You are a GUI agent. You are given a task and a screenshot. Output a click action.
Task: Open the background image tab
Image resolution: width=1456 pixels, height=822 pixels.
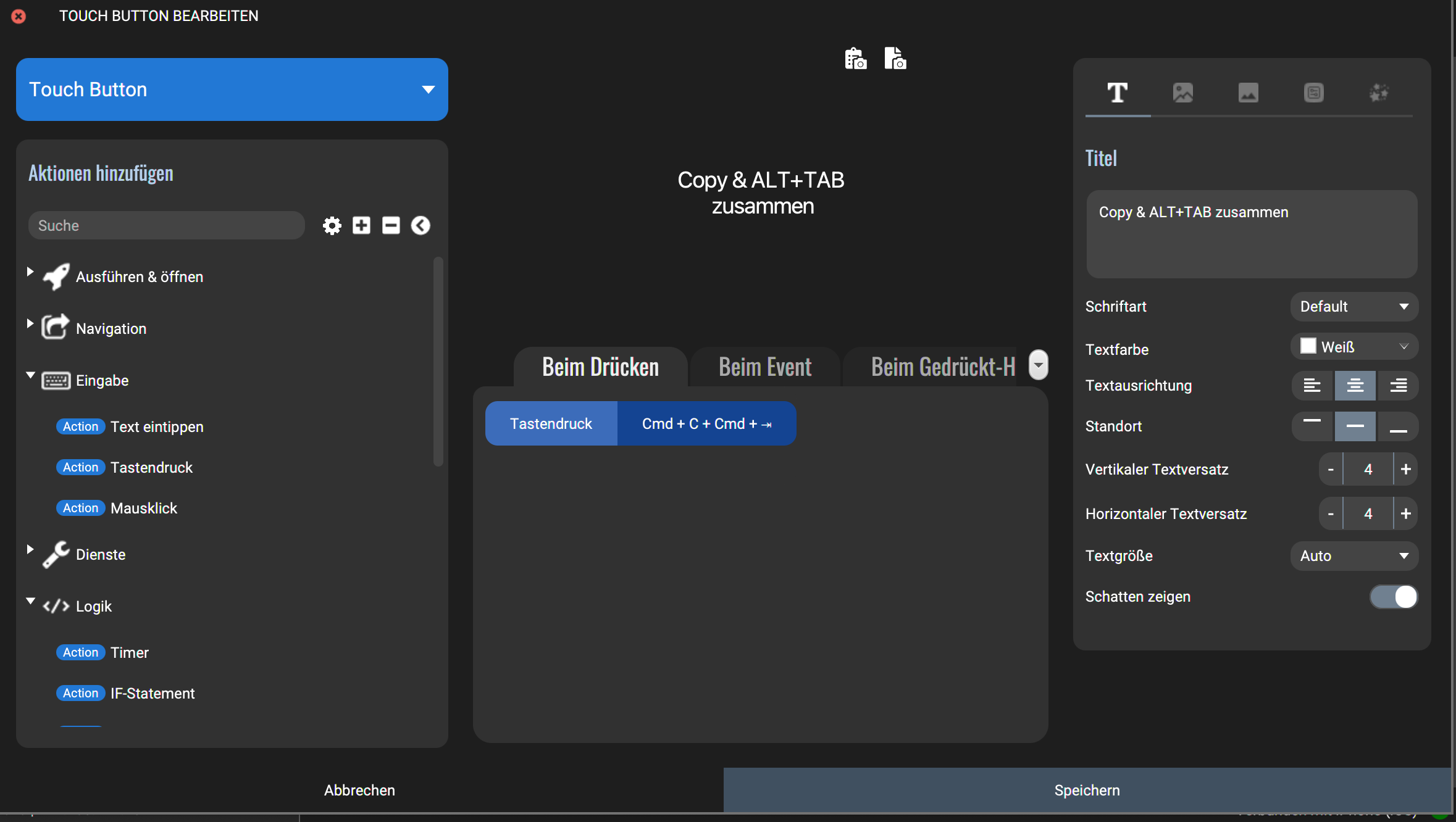1248,93
